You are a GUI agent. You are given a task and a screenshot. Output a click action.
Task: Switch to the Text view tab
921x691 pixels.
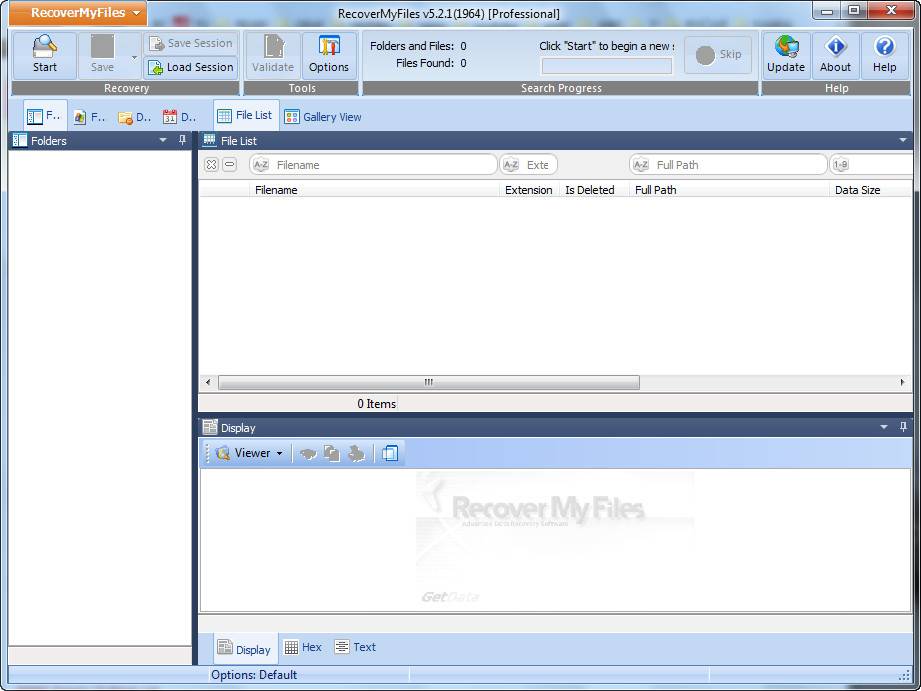click(355, 647)
